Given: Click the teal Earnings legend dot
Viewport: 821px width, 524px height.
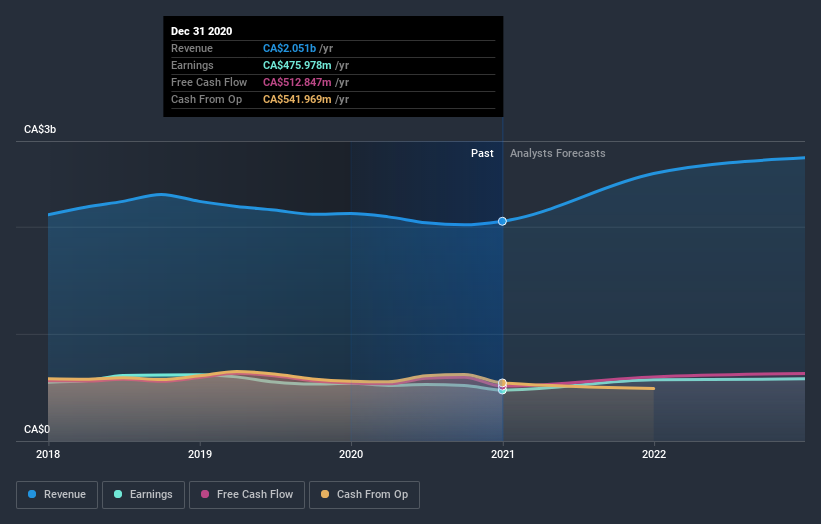Looking at the screenshot, I should pos(118,494).
